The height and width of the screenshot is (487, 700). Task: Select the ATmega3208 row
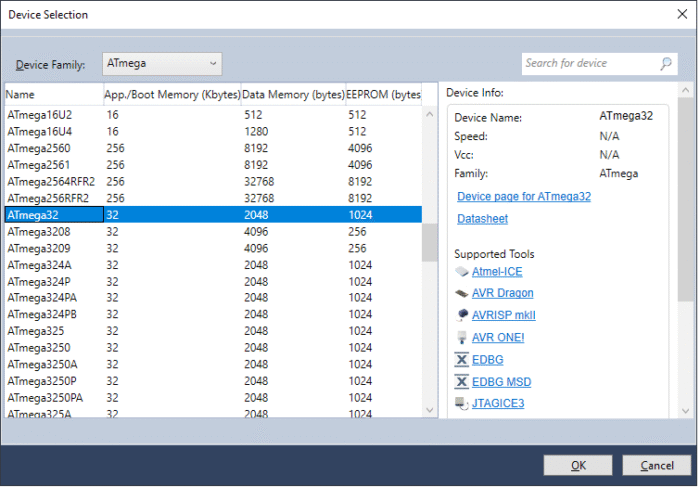point(213,232)
